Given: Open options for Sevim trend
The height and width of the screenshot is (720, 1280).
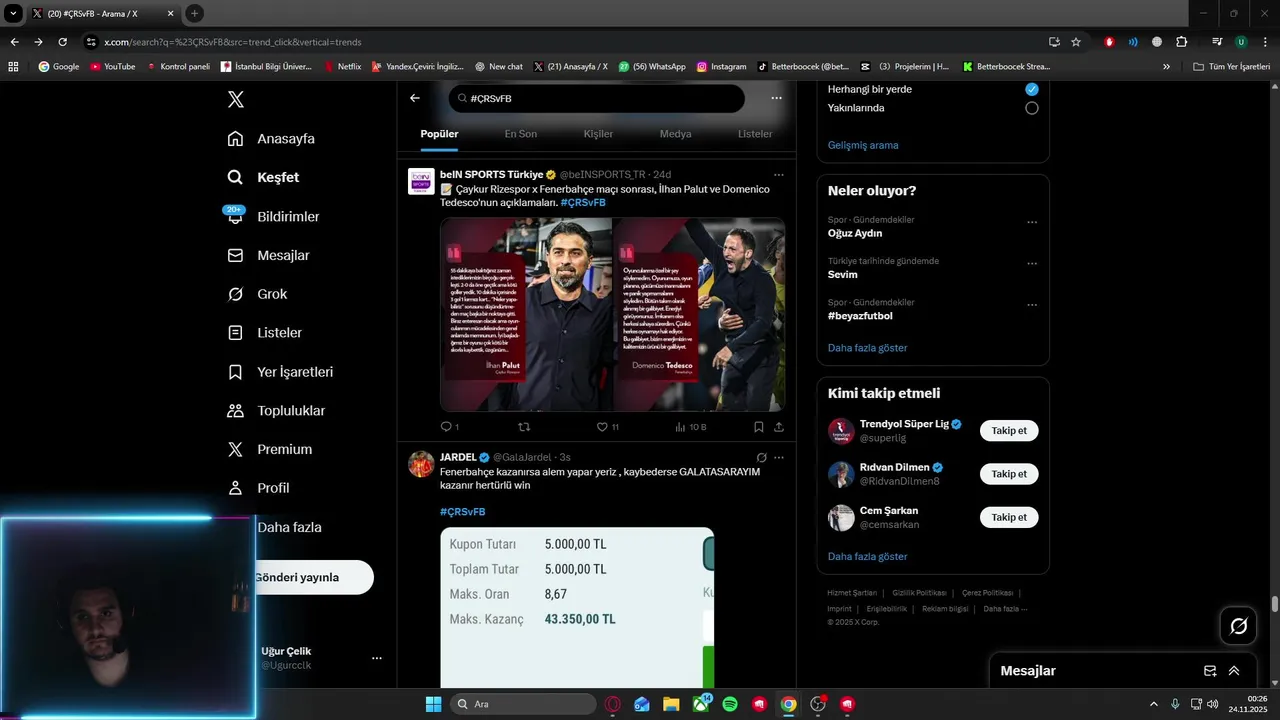Looking at the screenshot, I should [1032, 264].
